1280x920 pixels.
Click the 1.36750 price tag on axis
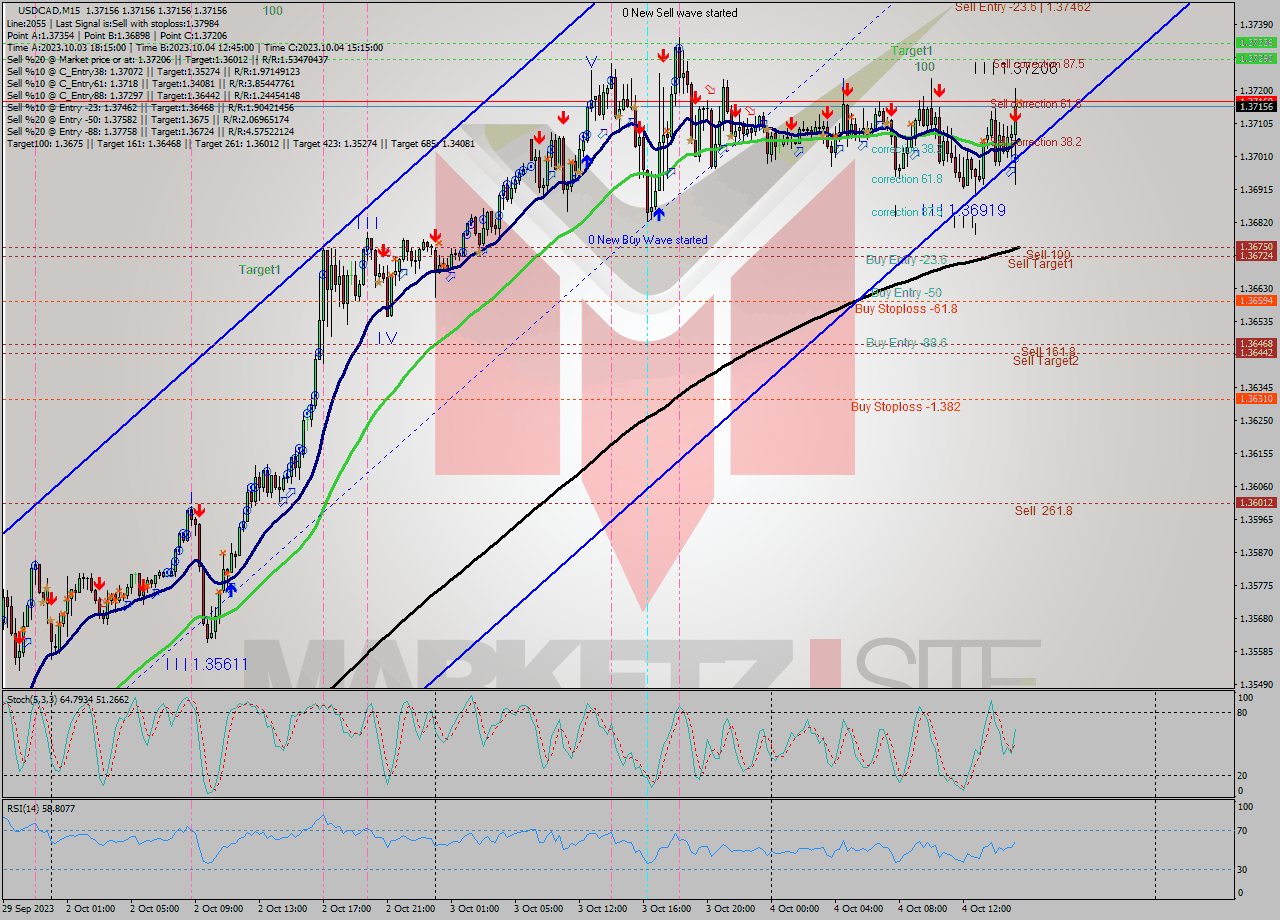(1255, 246)
